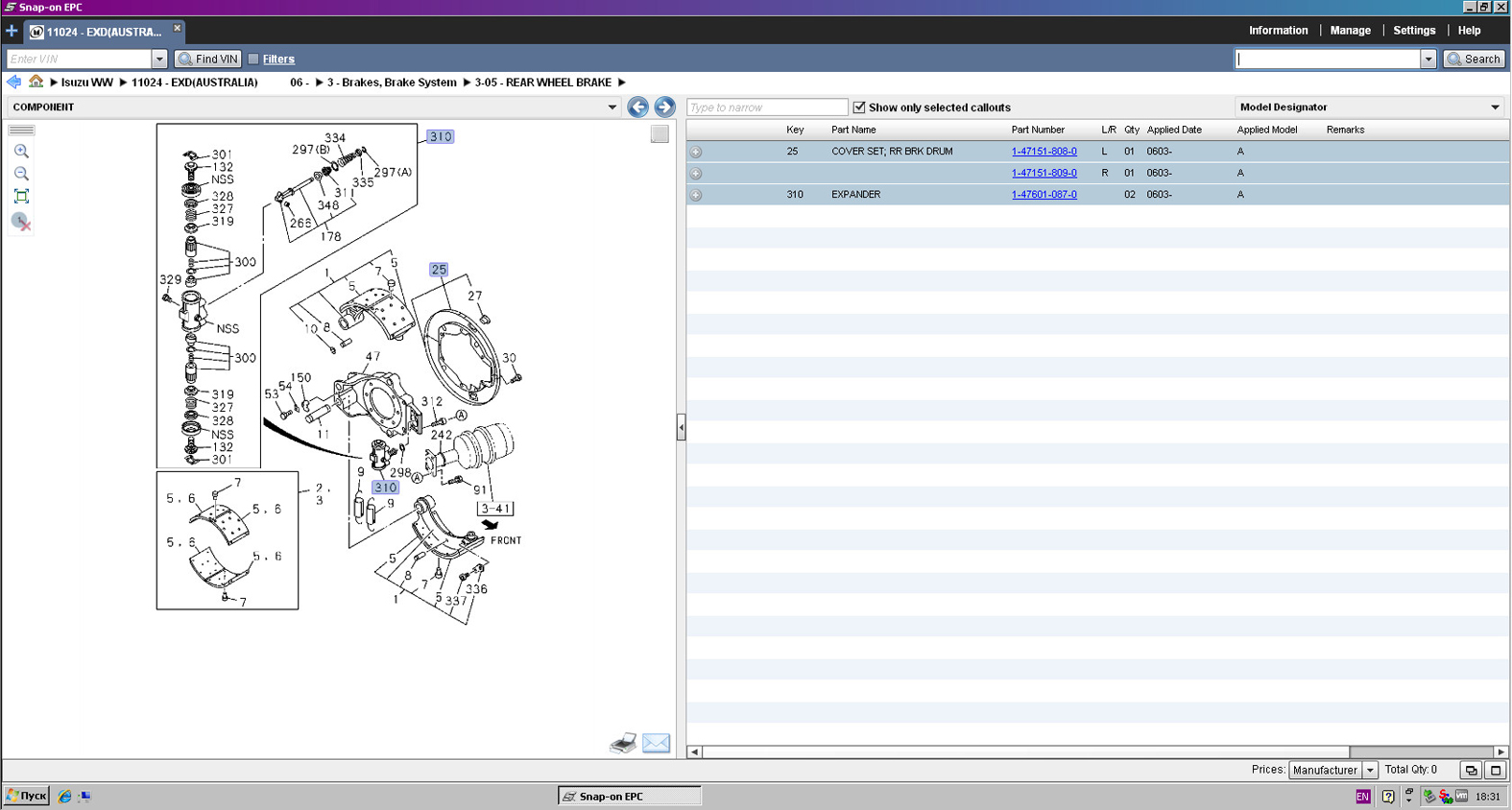
Task: Click the Type to narrow field
Action: point(766,107)
